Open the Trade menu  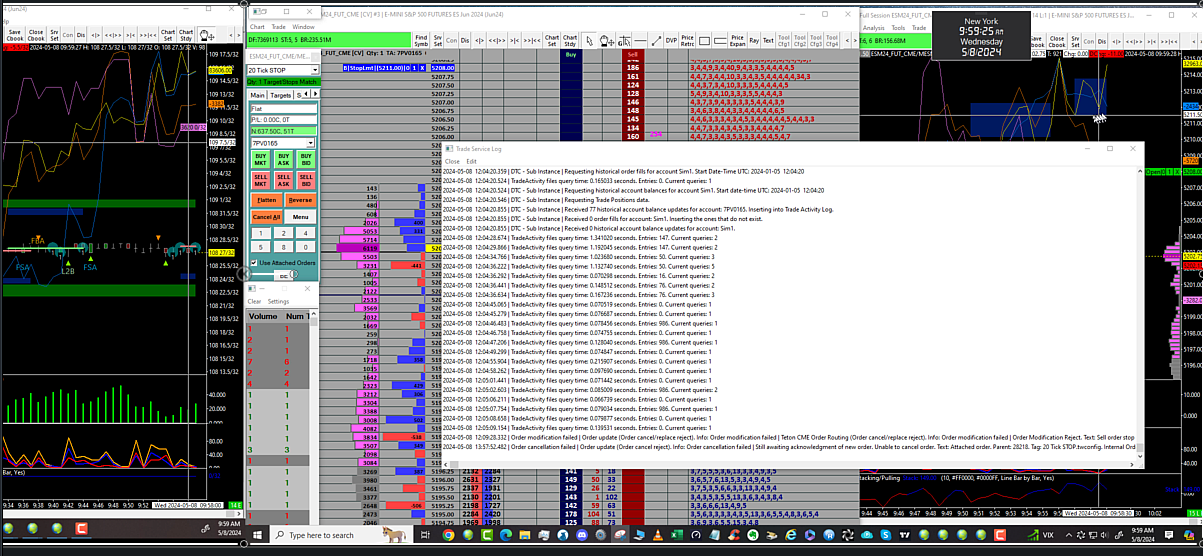(278, 27)
